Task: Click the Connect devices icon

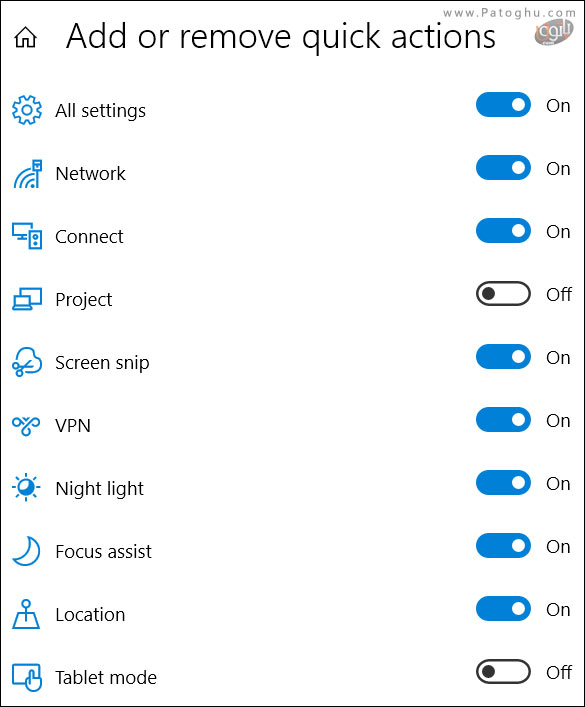Action: [x=27, y=236]
